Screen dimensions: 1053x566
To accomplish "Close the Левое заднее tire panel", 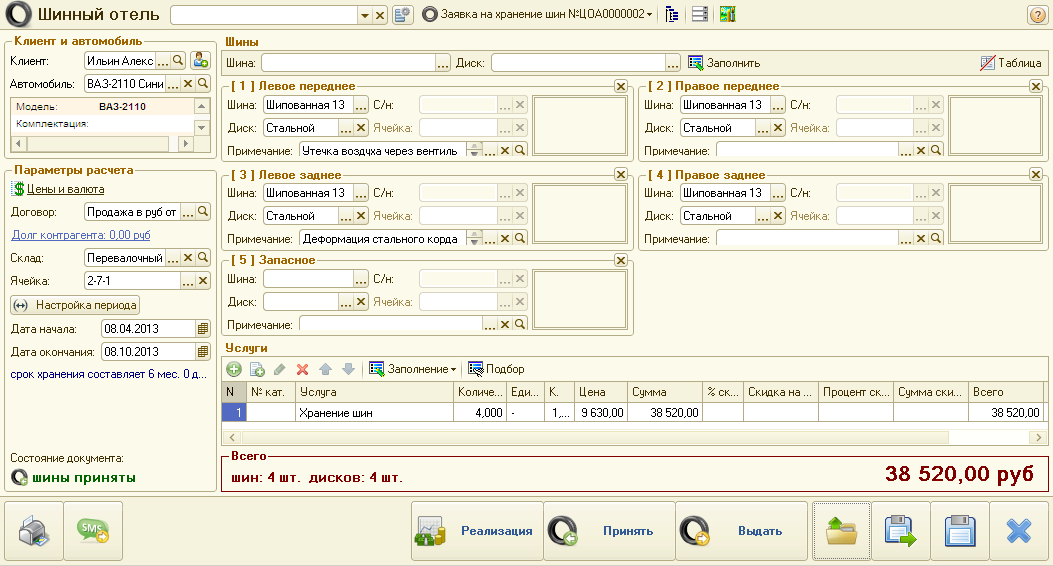I will (x=621, y=175).
